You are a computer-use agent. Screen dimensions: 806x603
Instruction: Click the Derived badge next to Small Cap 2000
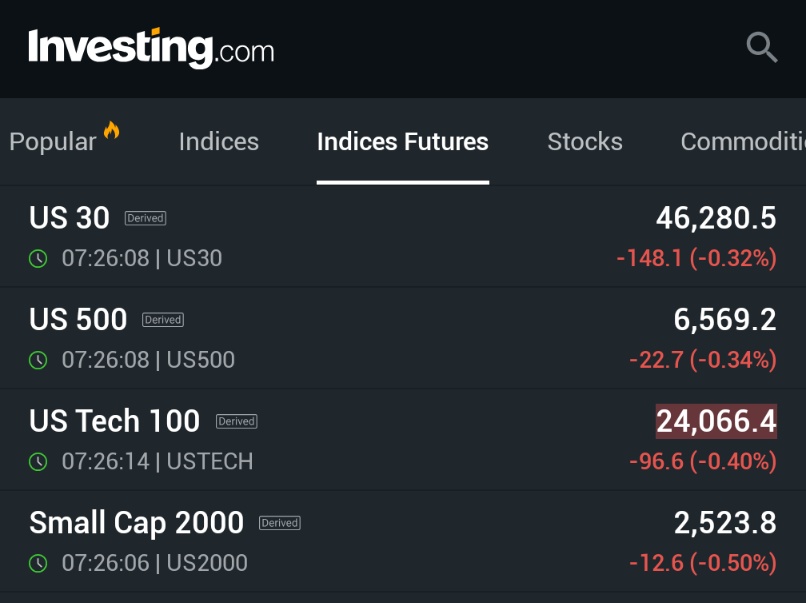click(x=280, y=523)
